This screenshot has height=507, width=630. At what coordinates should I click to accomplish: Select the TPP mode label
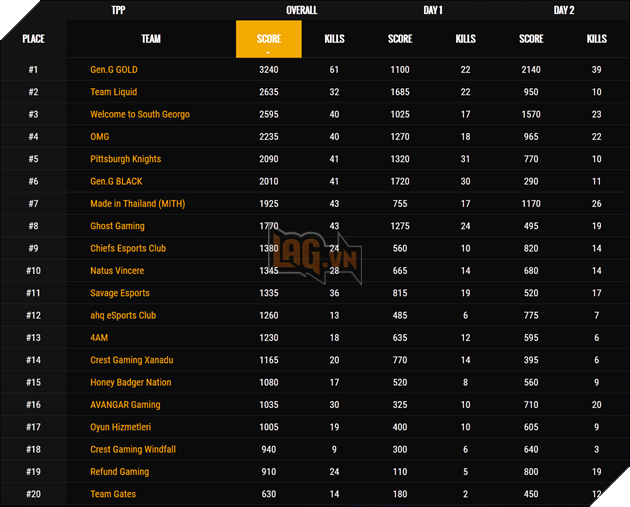[118, 10]
